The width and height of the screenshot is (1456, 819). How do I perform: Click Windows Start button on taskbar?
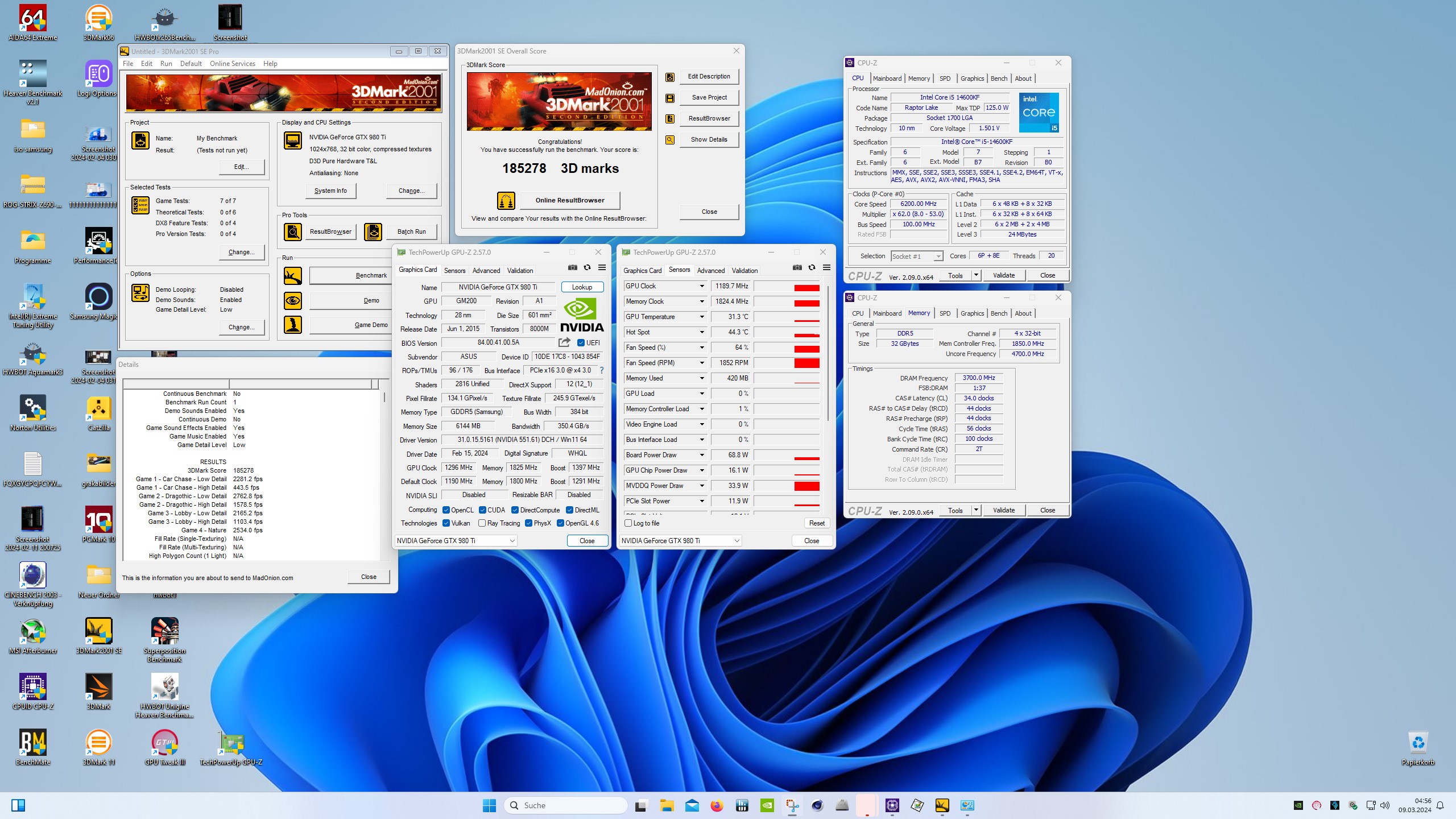(x=489, y=805)
